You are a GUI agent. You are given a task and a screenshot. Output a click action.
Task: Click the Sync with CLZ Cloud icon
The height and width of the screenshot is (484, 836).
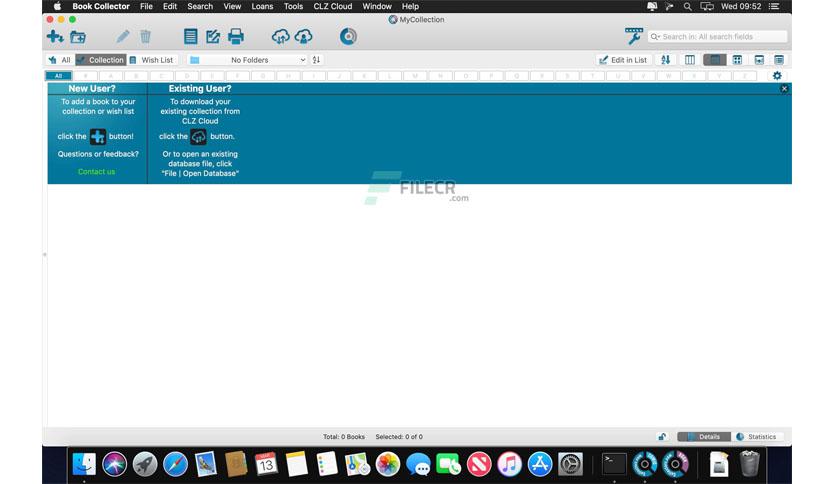pos(280,37)
